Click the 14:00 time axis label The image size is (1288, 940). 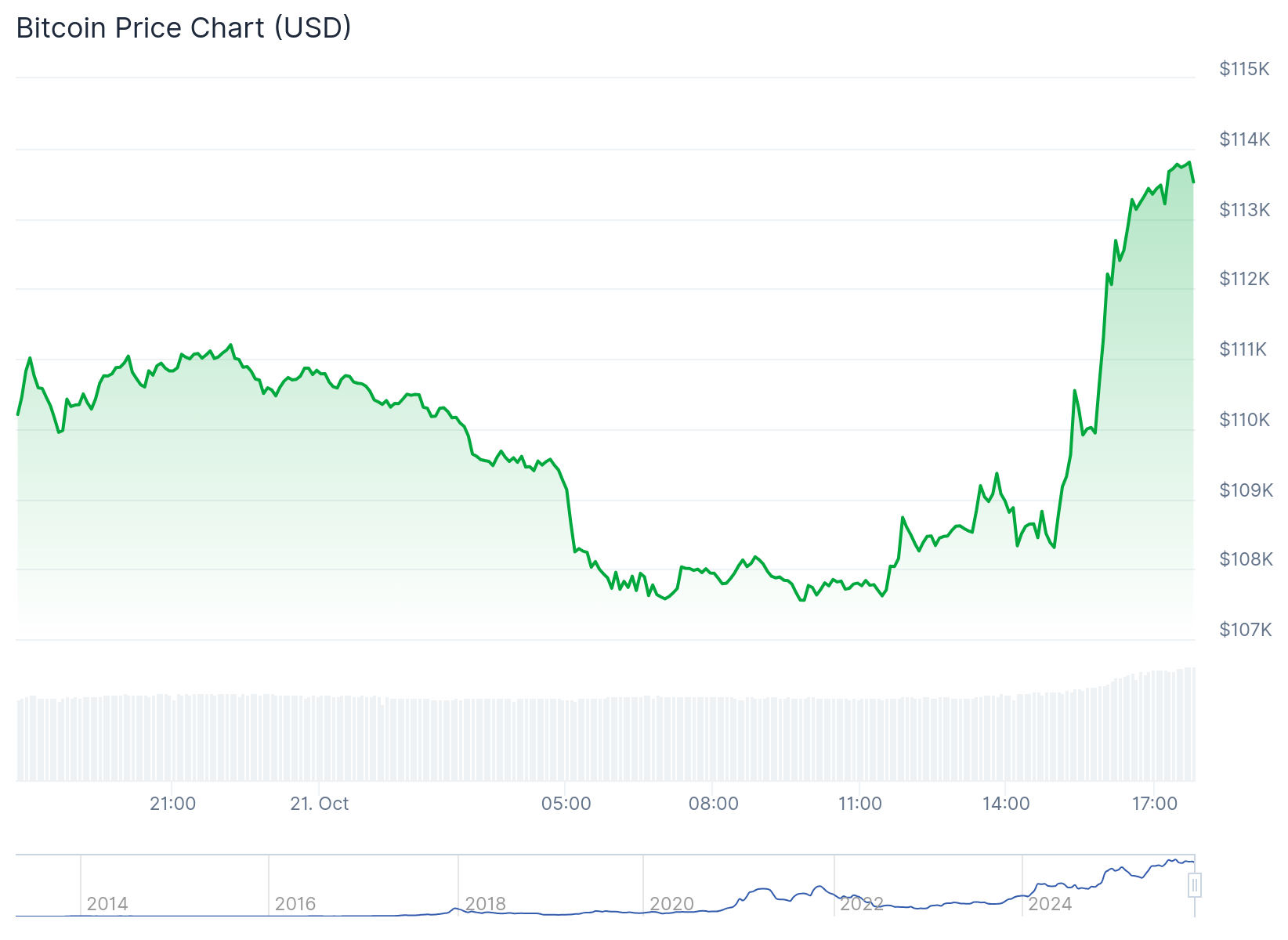[x=1006, y=804]
